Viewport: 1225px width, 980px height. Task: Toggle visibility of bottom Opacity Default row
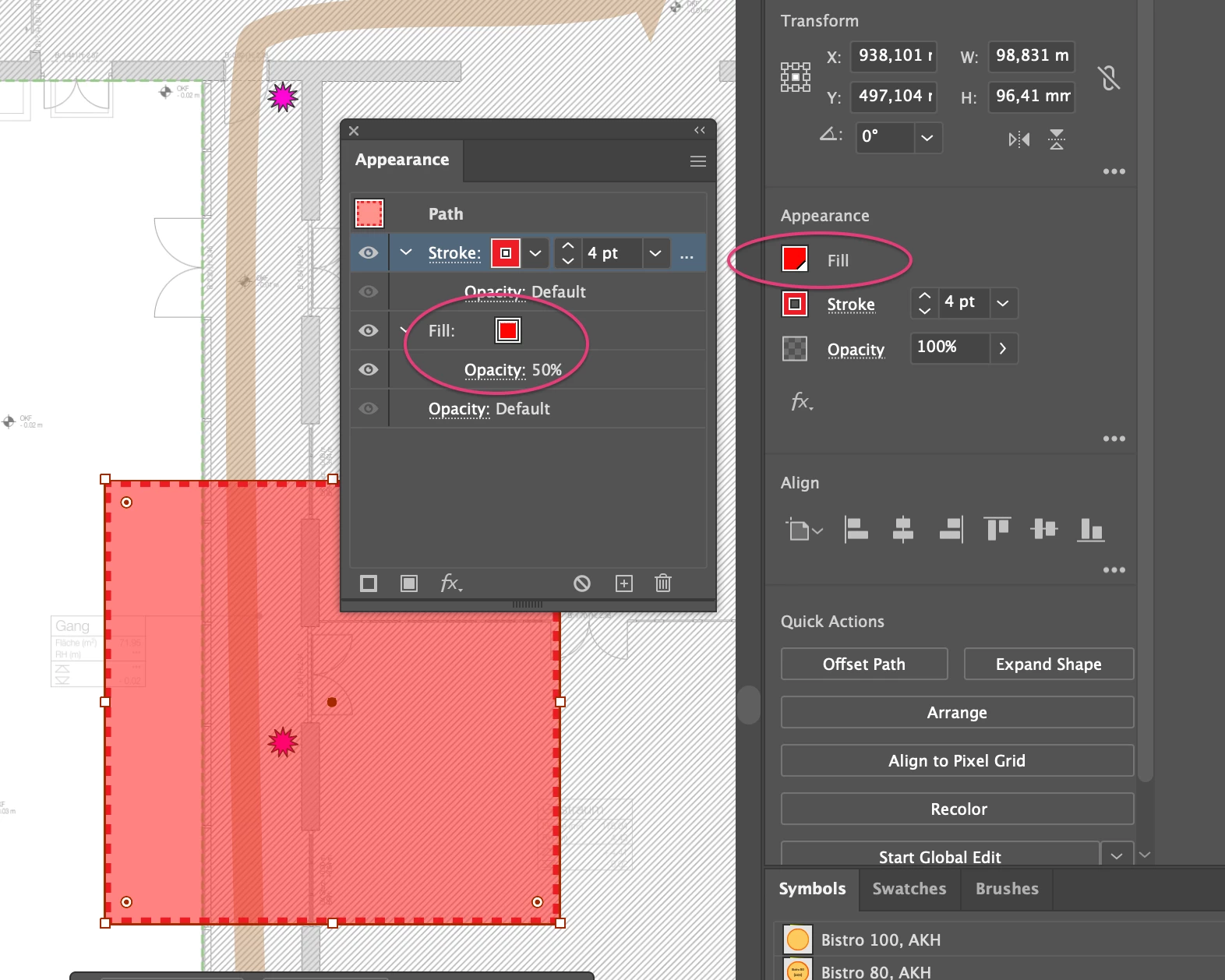click(x=369, y=408)
